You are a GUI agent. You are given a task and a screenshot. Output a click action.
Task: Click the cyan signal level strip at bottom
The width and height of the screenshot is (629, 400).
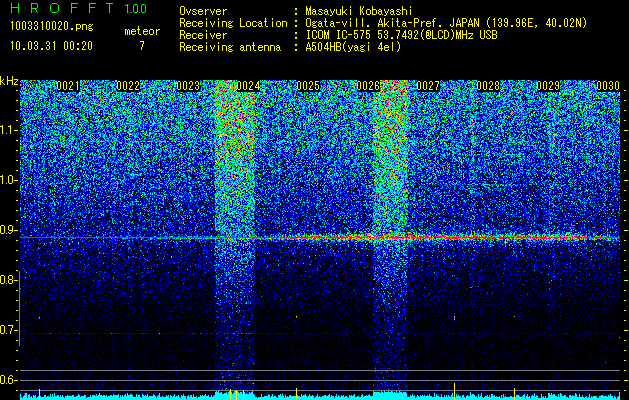point(320,396)
